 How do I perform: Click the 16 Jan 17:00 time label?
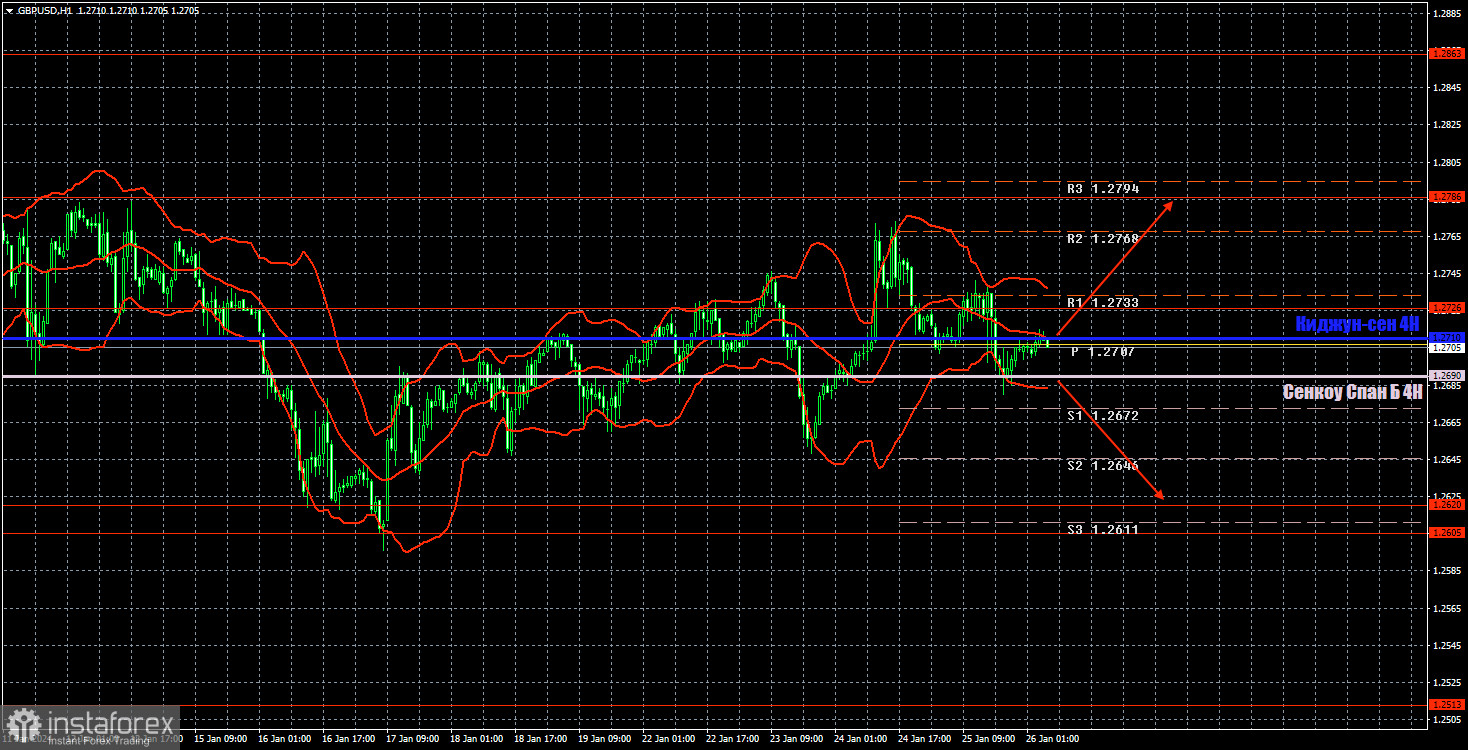[x=349, y=739]
